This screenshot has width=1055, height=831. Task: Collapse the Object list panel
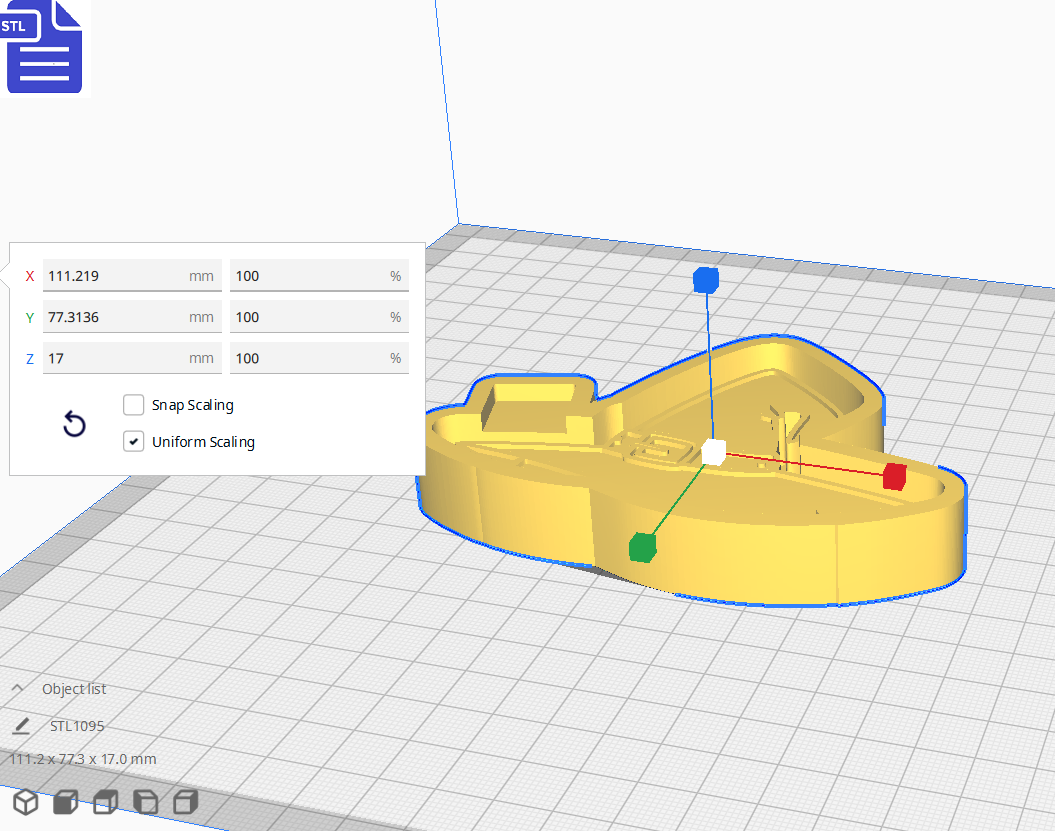tap(16, 688)
